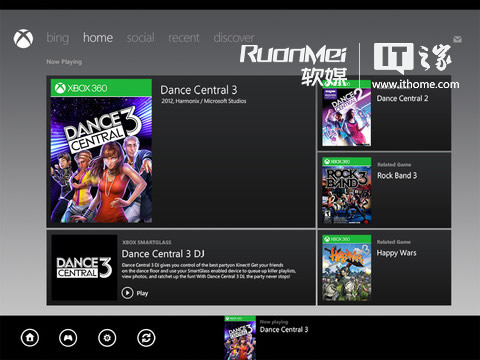Play Dance Central 3 DJ
The height and width of the screenshot is (360, 480).
(135, 293)
